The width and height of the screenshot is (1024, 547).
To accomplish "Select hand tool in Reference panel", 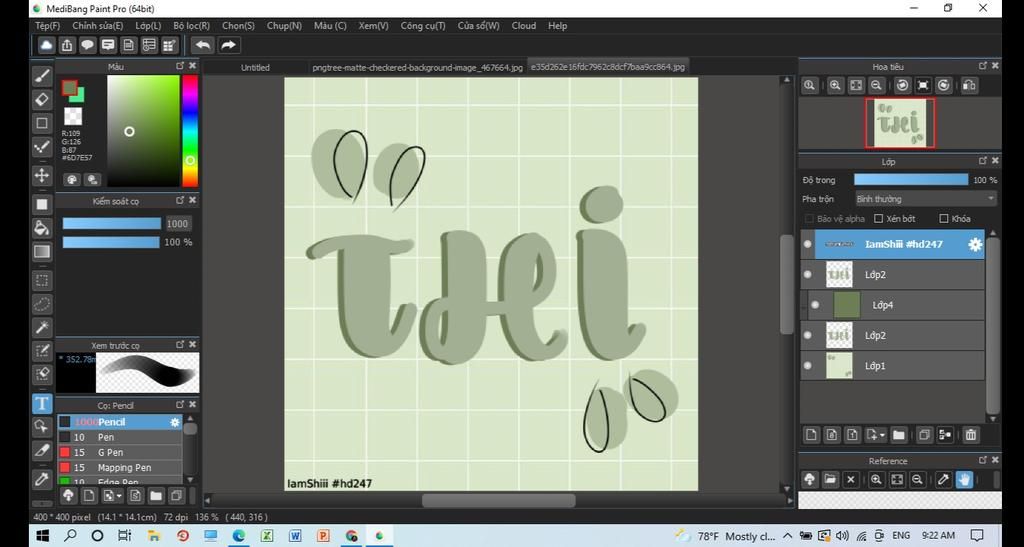I will pos(965,479).
